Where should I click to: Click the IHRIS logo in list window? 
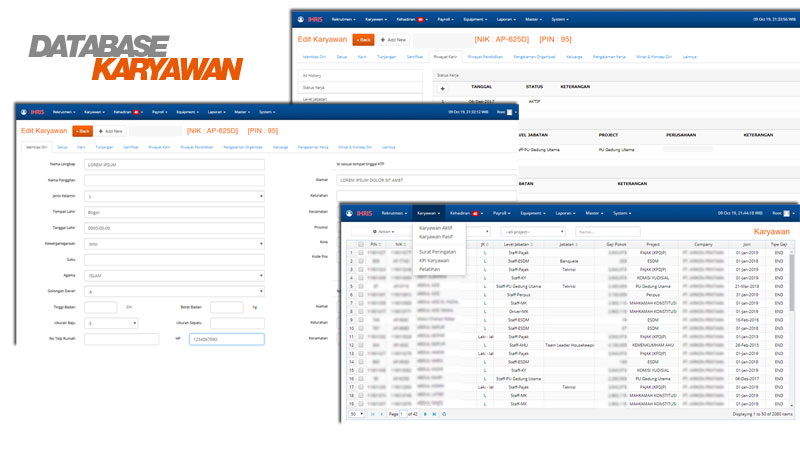pos(362,213)
